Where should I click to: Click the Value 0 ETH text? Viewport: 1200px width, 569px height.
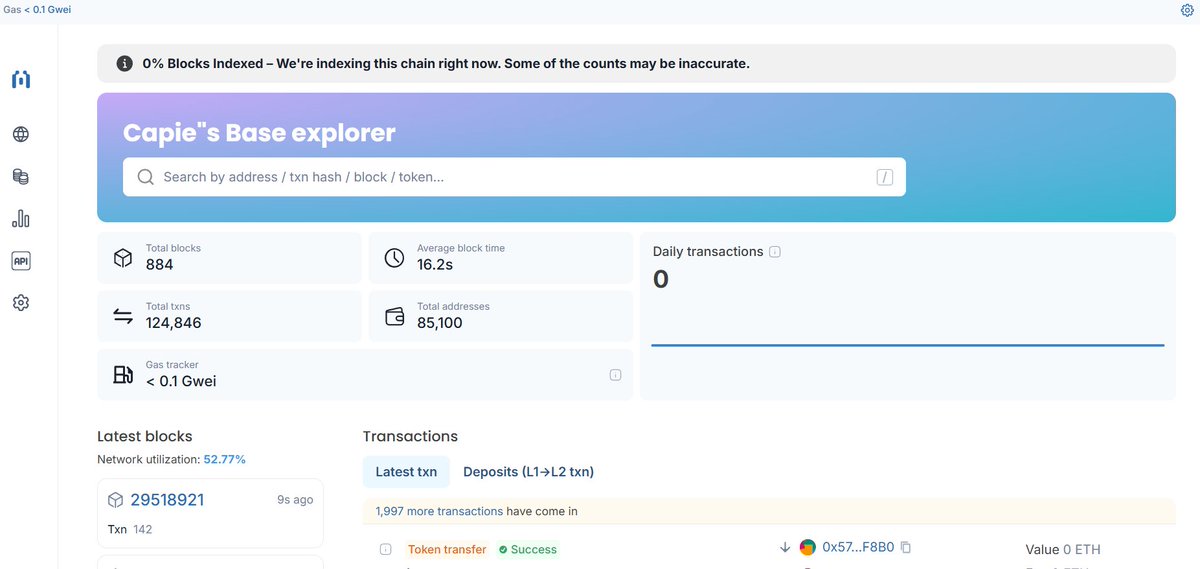click(1063, 549)
